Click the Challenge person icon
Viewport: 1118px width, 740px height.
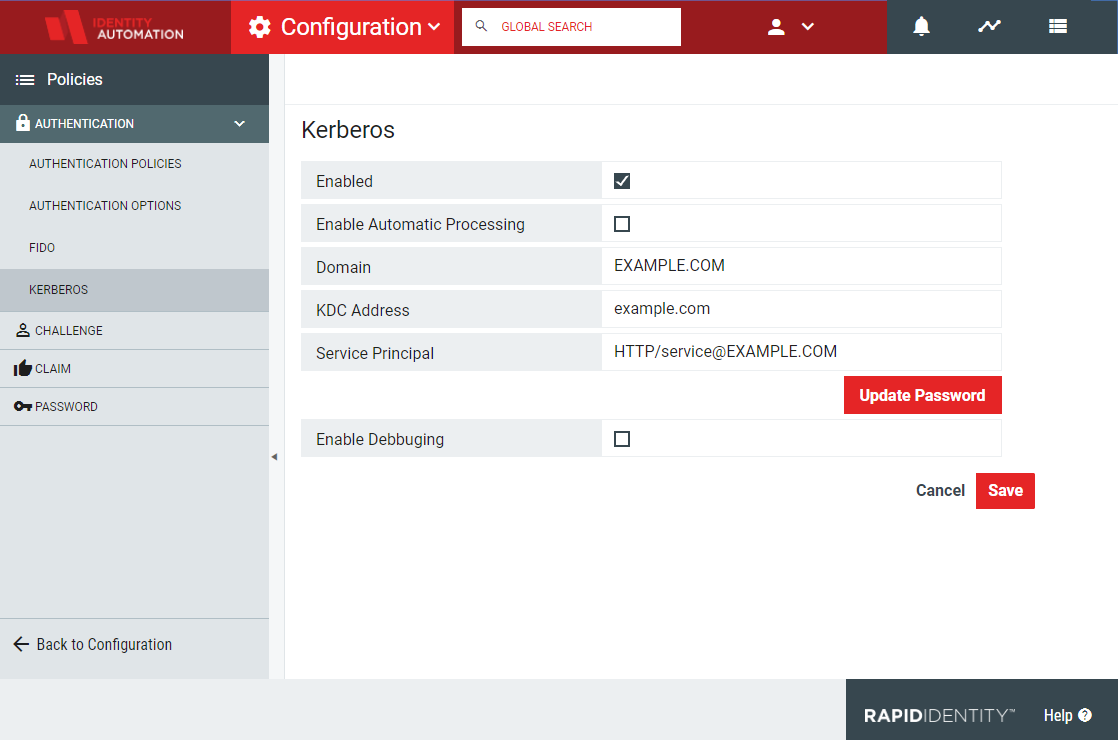tap(23, 330)
